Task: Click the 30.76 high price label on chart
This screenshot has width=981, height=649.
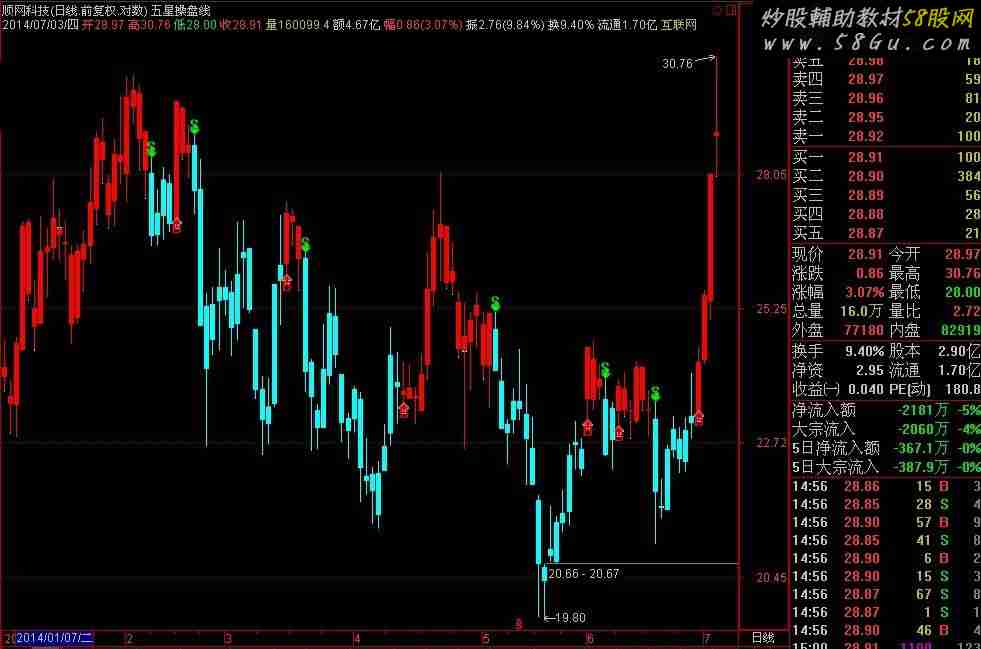Action: click(x=678, y=63)
